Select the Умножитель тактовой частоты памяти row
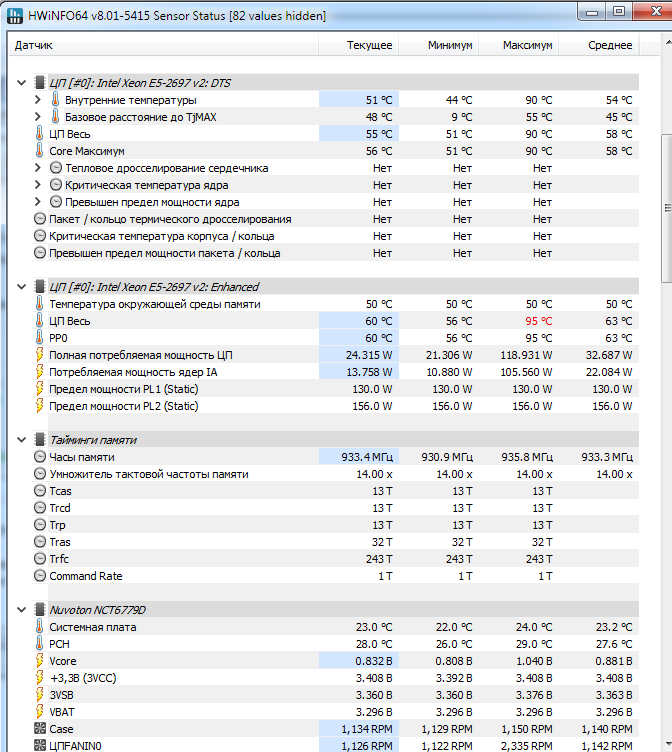 click(335, 474)
